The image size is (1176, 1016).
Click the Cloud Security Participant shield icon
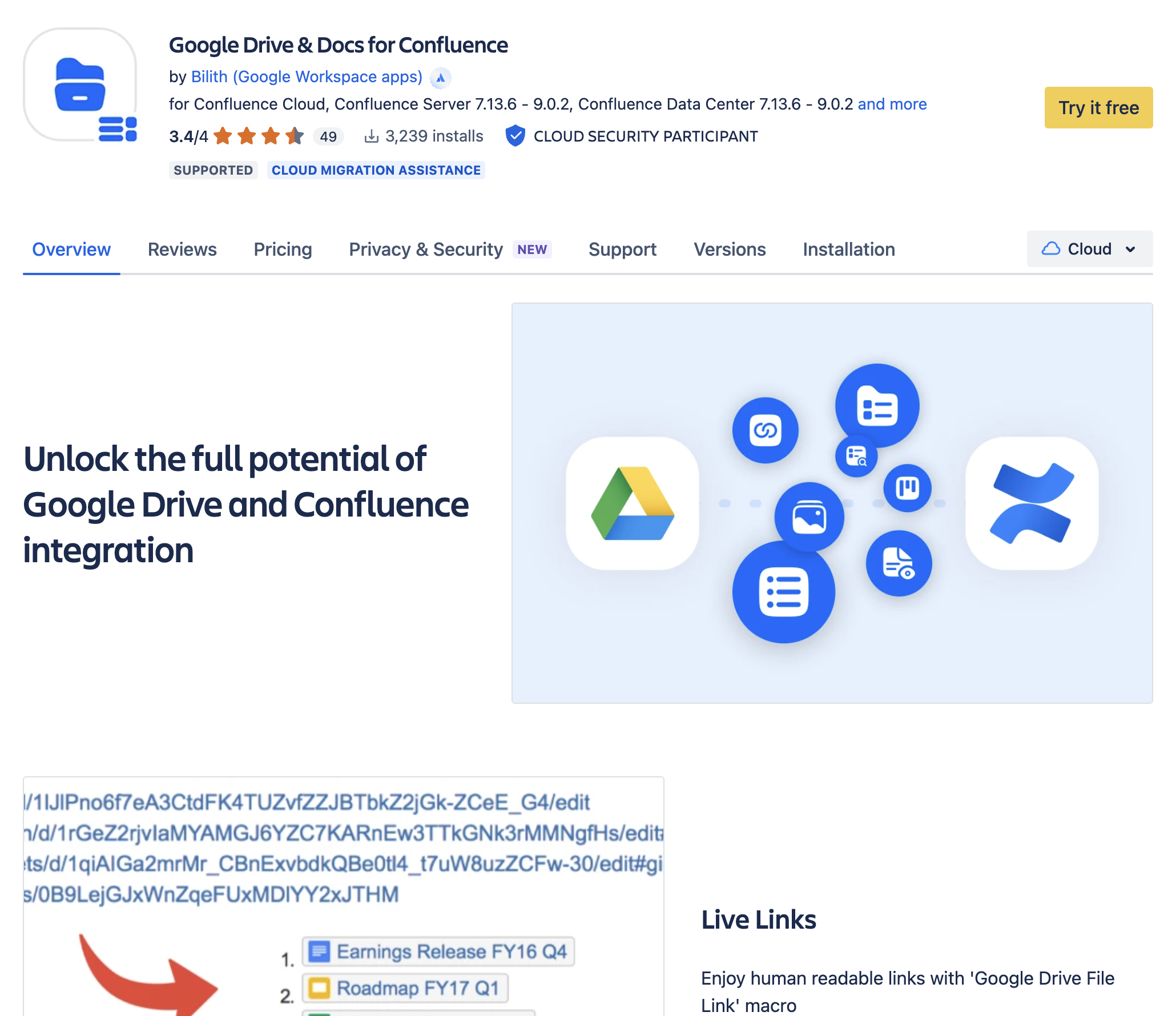[515, 136]
